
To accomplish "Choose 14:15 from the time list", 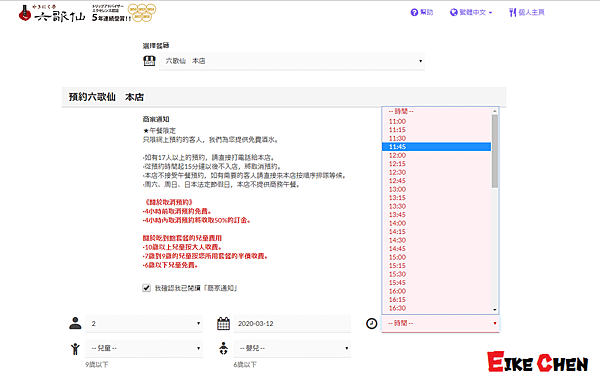I will point(436,231).
